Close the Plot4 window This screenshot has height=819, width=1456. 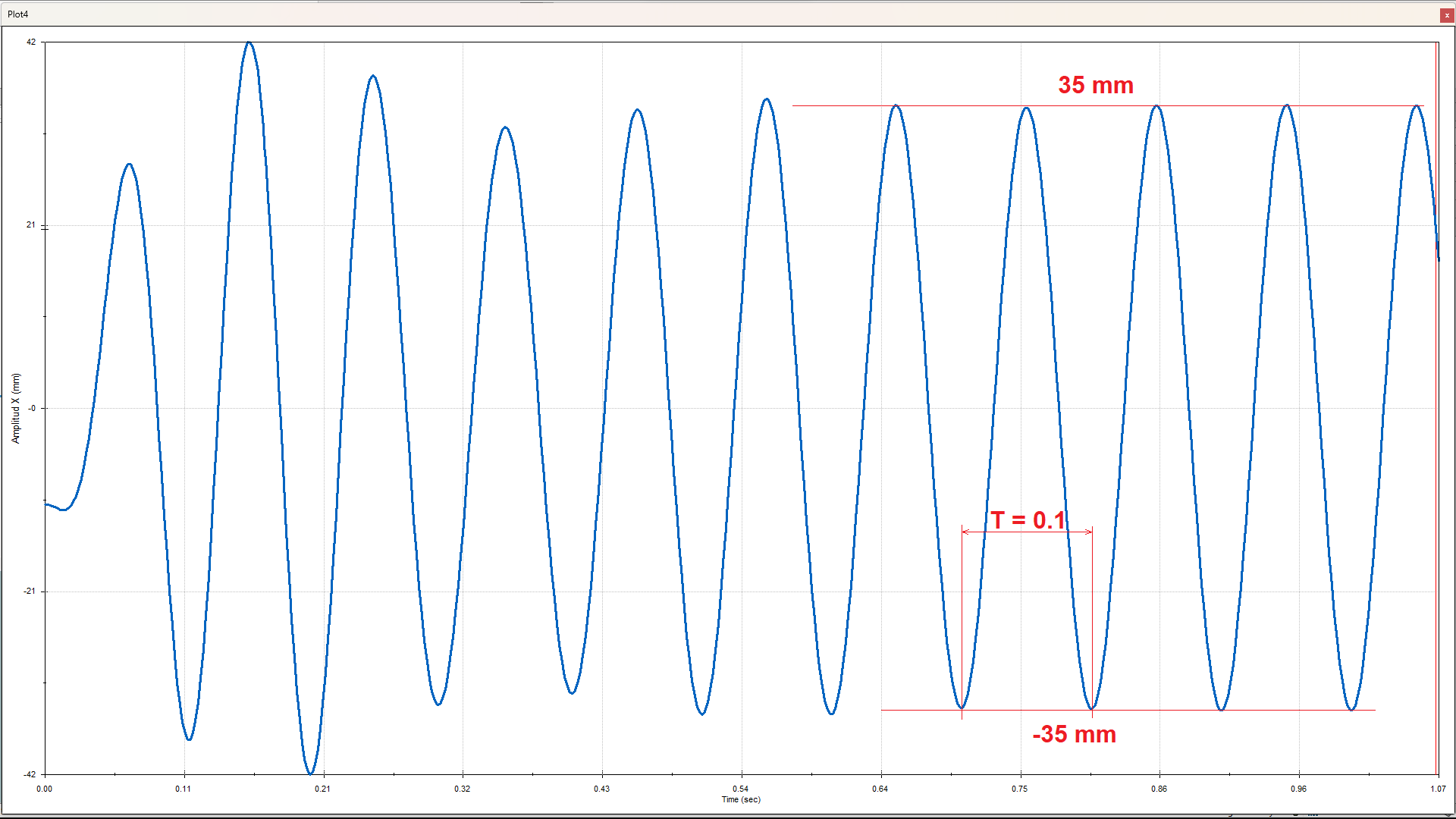[1447, 15]
